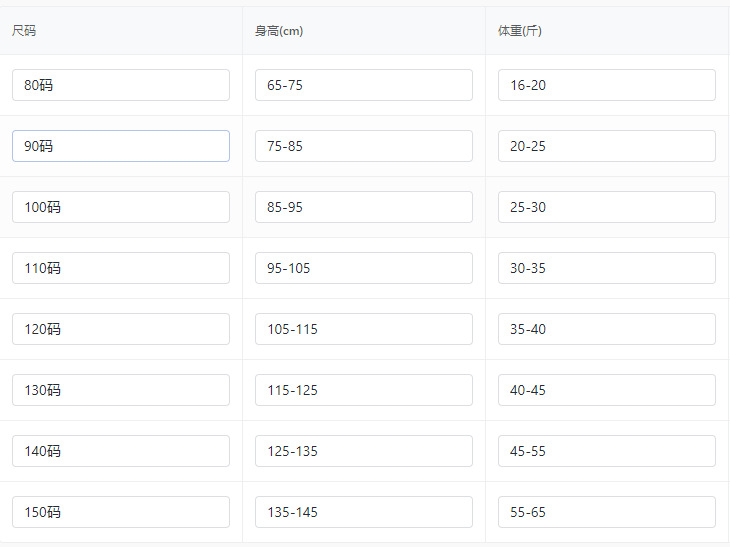Click the 120码 size field
730x547 pixels.
pos(121,329)
